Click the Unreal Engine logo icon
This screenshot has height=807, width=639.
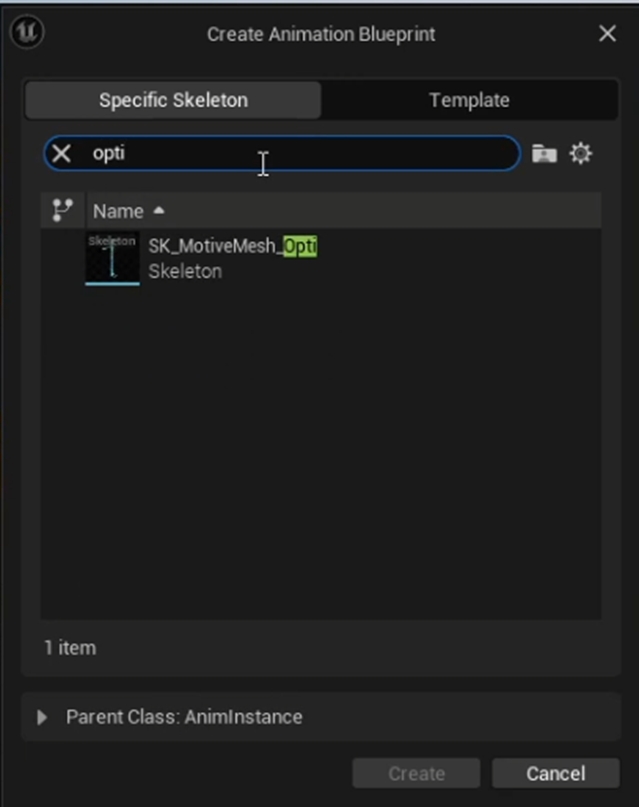click(27, 33)
